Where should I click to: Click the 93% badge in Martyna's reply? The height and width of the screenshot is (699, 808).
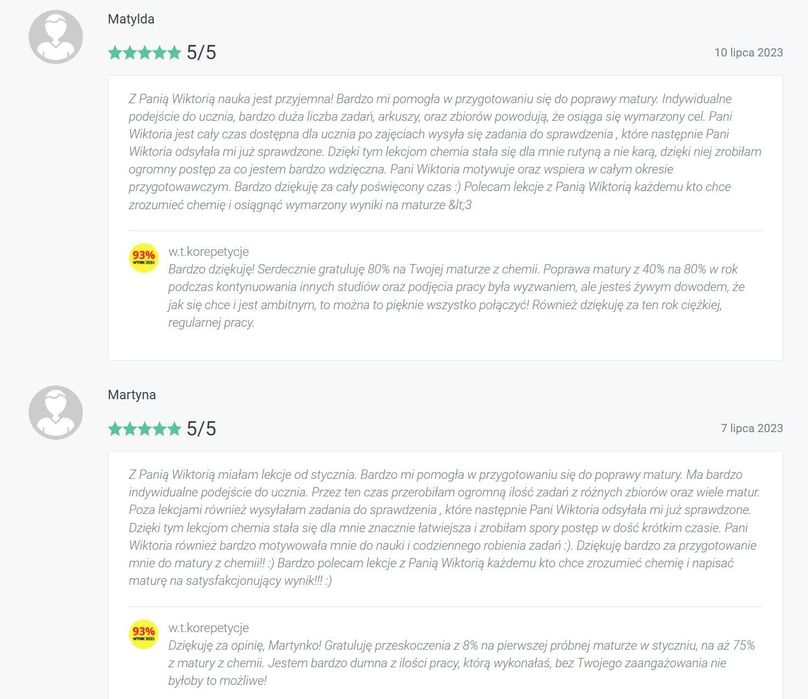pyautogui.click(x=143, y=634)
